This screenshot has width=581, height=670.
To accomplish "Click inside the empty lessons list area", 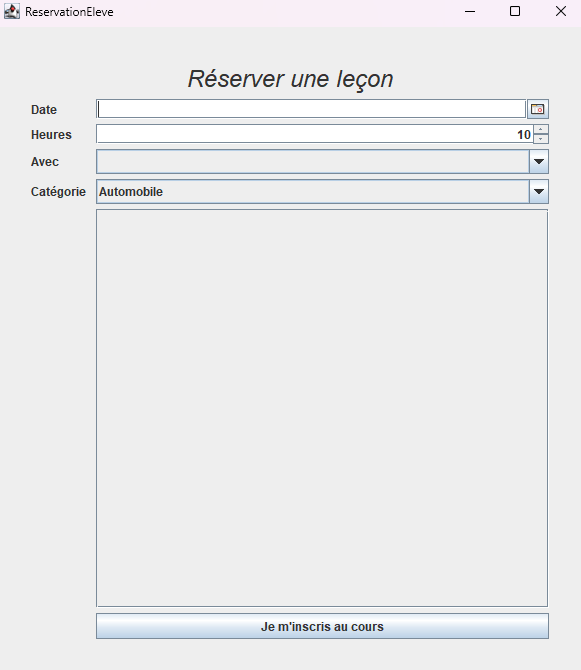I will [322, 408].
